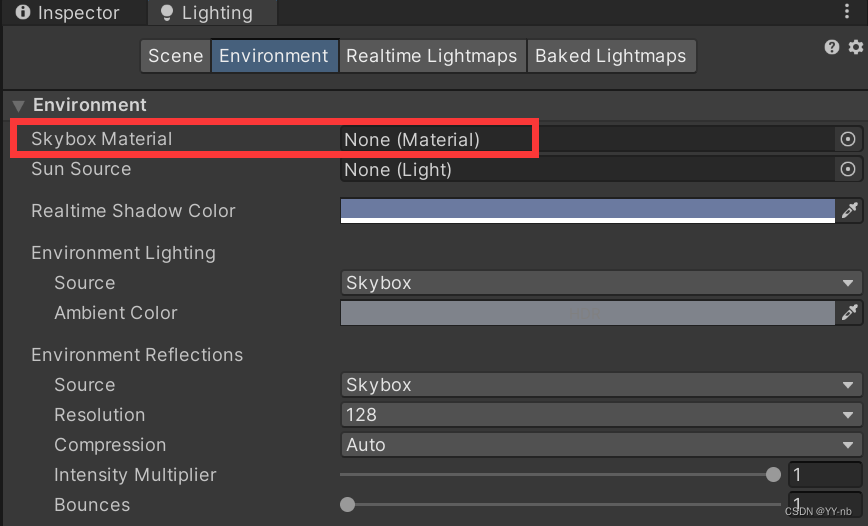Click the Environment Reflections heading
The image size is (868, 526).
point(137,355)
